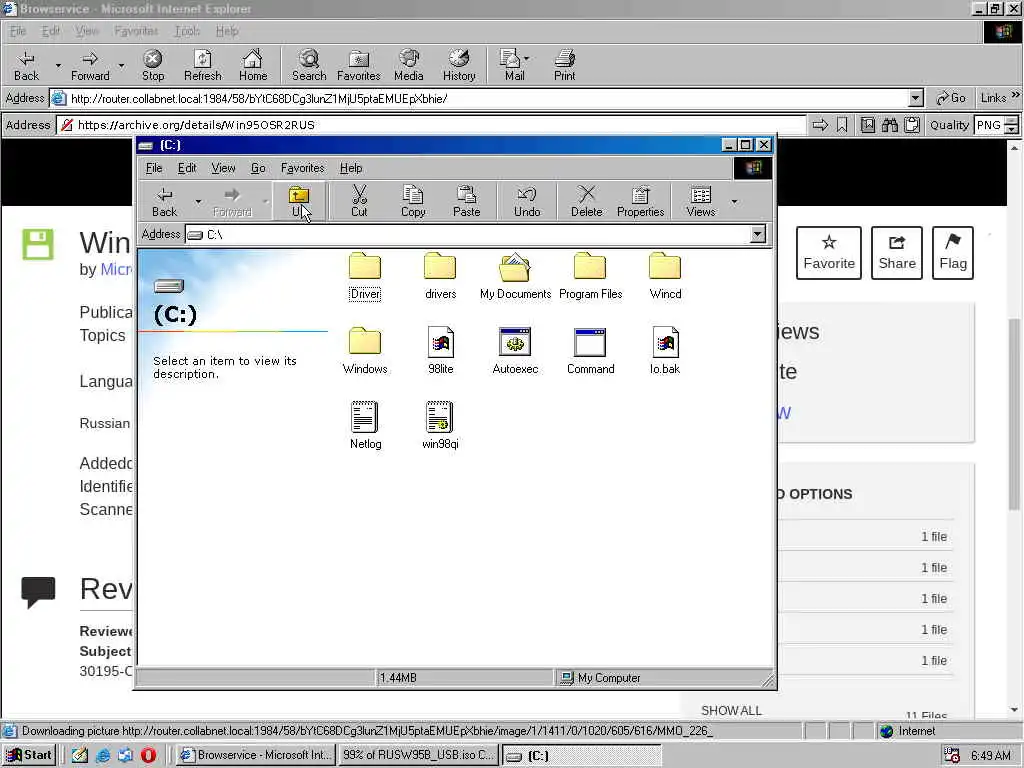The height and width of the screenshot is (768, 1024).
Task: Select the Driver folder
Action: (x=365, y=277)
